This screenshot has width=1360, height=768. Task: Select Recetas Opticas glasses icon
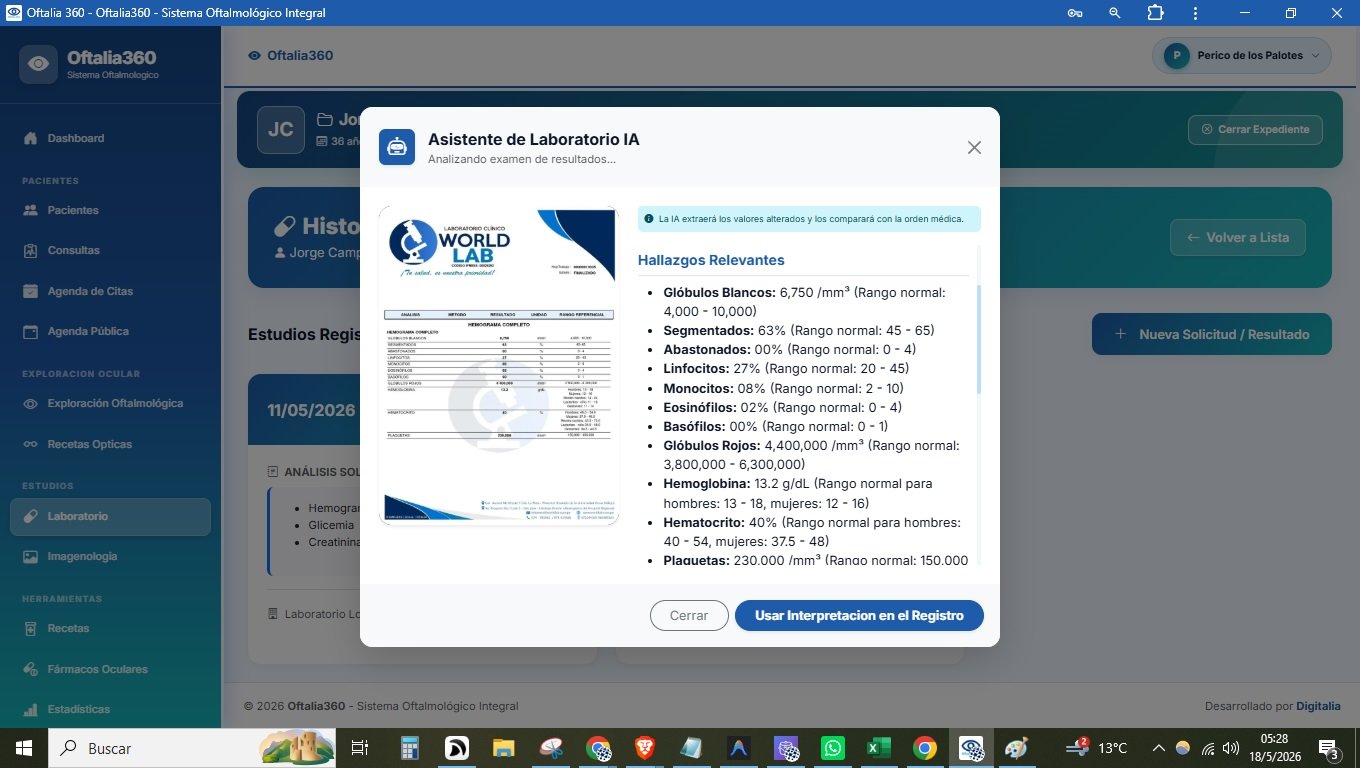tap(30, 444)
